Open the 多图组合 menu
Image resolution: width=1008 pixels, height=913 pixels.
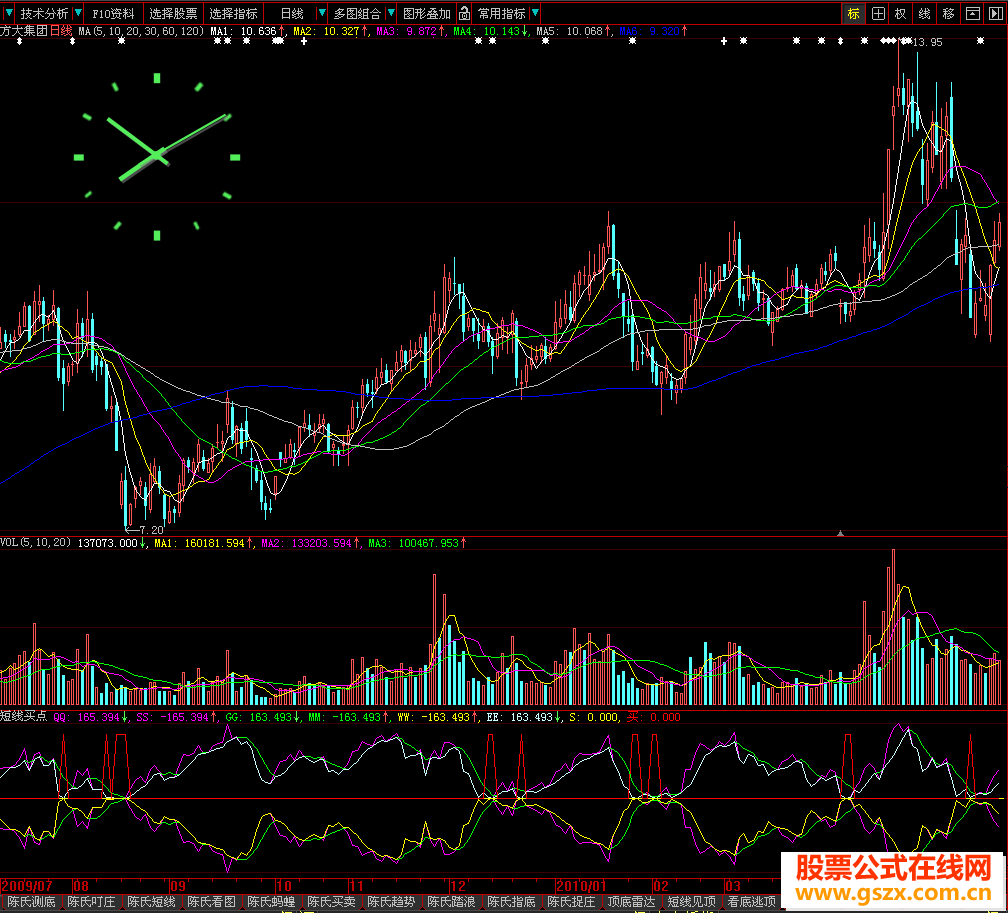tap(357, 14)
